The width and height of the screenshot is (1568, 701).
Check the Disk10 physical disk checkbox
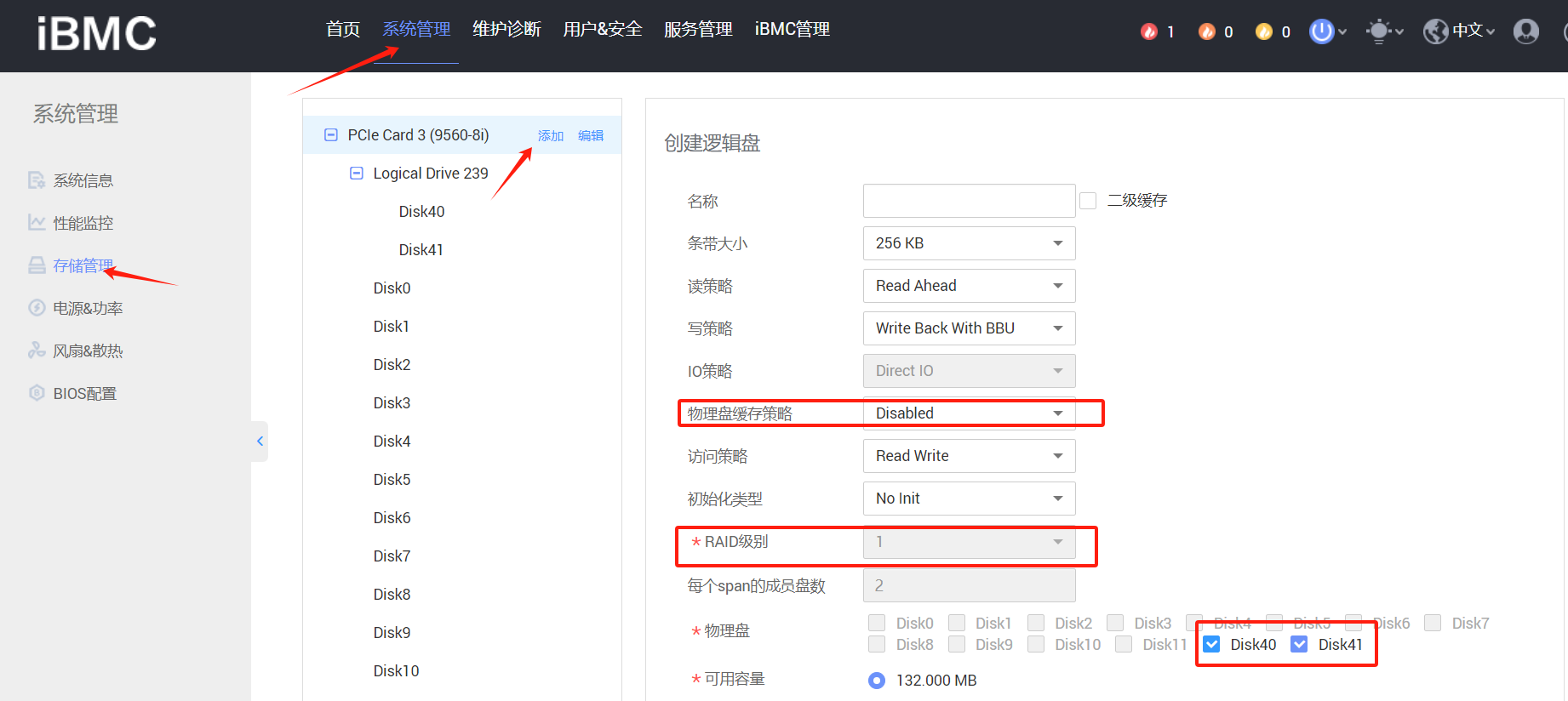1036,644
